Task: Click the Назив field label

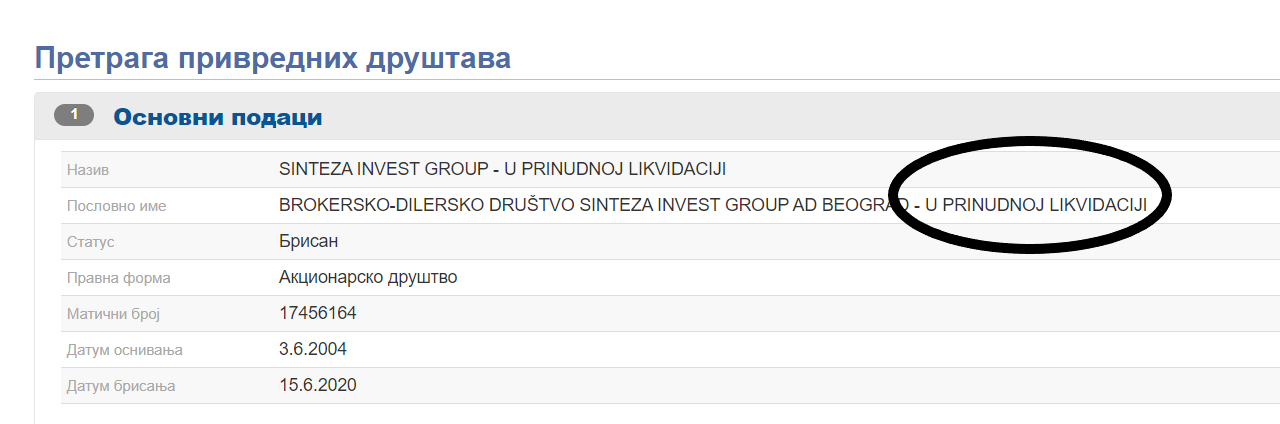Action: pyautogui.click(x=87, y=169)
